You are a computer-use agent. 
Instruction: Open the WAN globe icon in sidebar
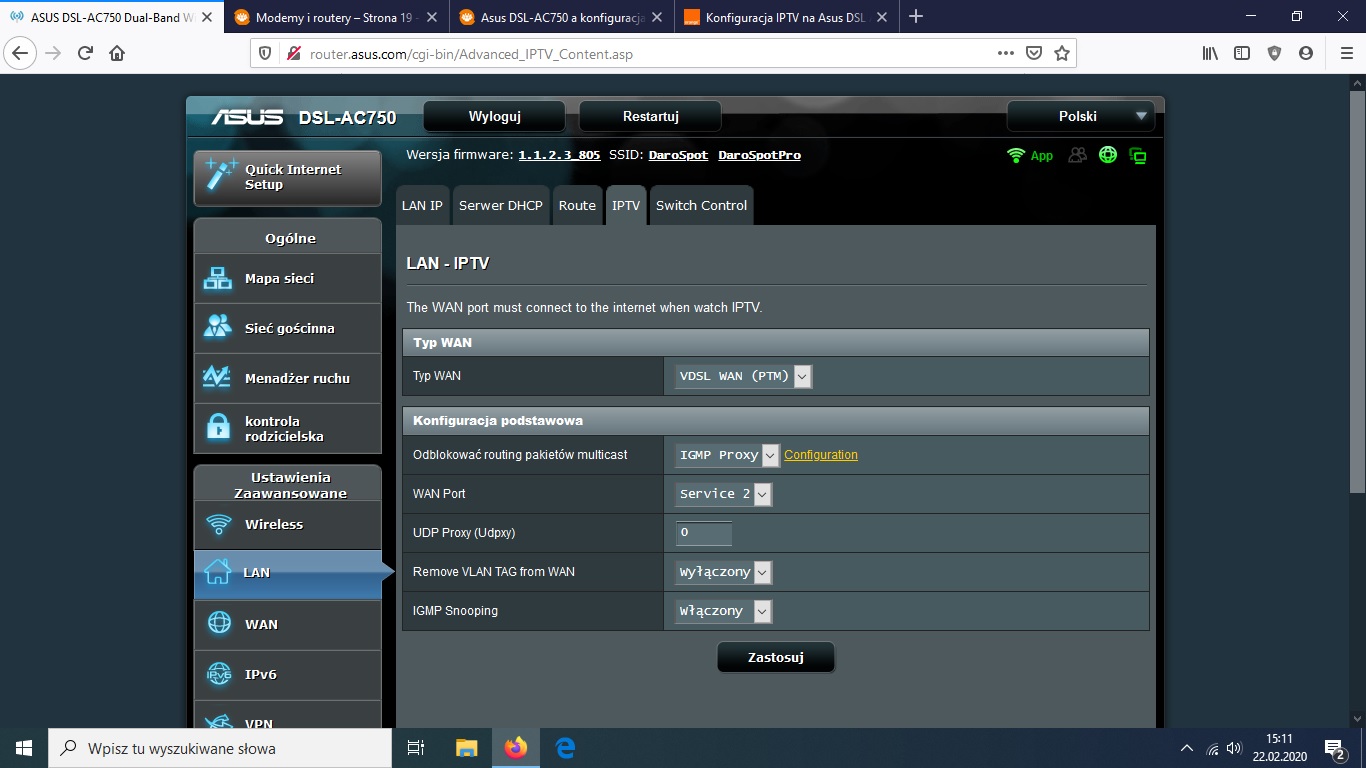click(x=218, y=624)
